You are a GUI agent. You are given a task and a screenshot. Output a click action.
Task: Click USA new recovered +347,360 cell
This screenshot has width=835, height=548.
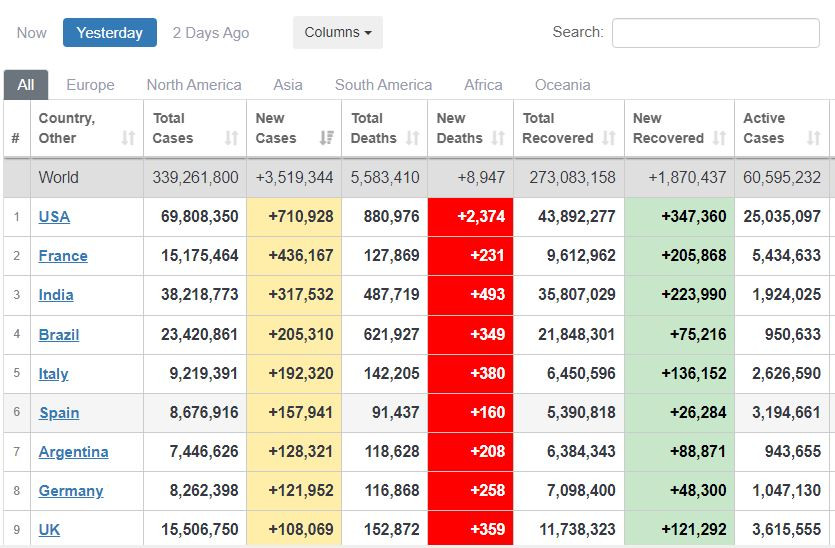pyautogui.click(x=680, y=217)
